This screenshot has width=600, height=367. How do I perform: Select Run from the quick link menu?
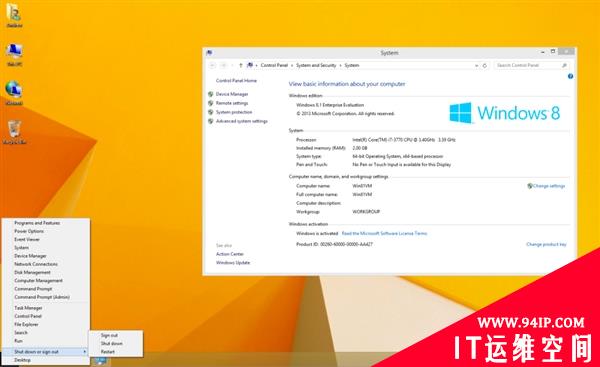(x=18, y=341)
